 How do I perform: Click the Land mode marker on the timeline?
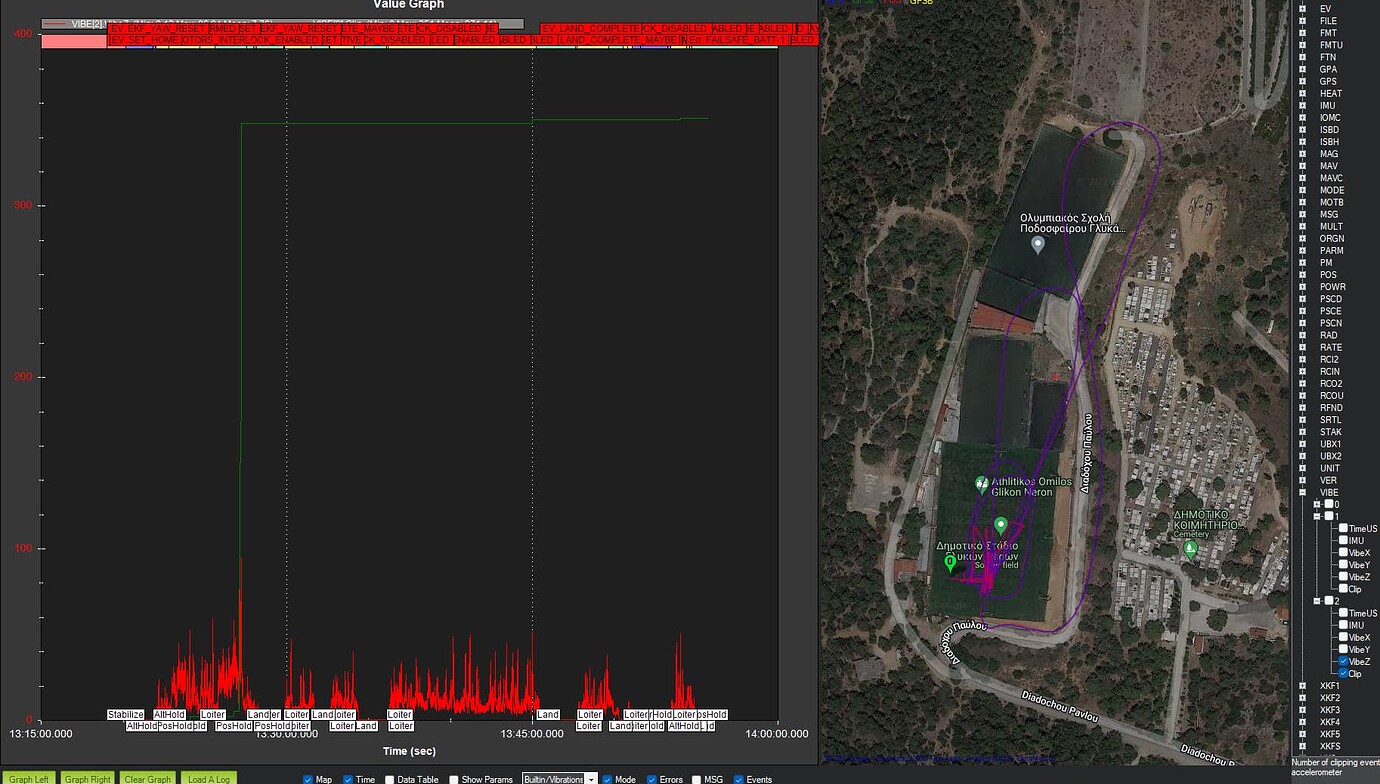548,714
